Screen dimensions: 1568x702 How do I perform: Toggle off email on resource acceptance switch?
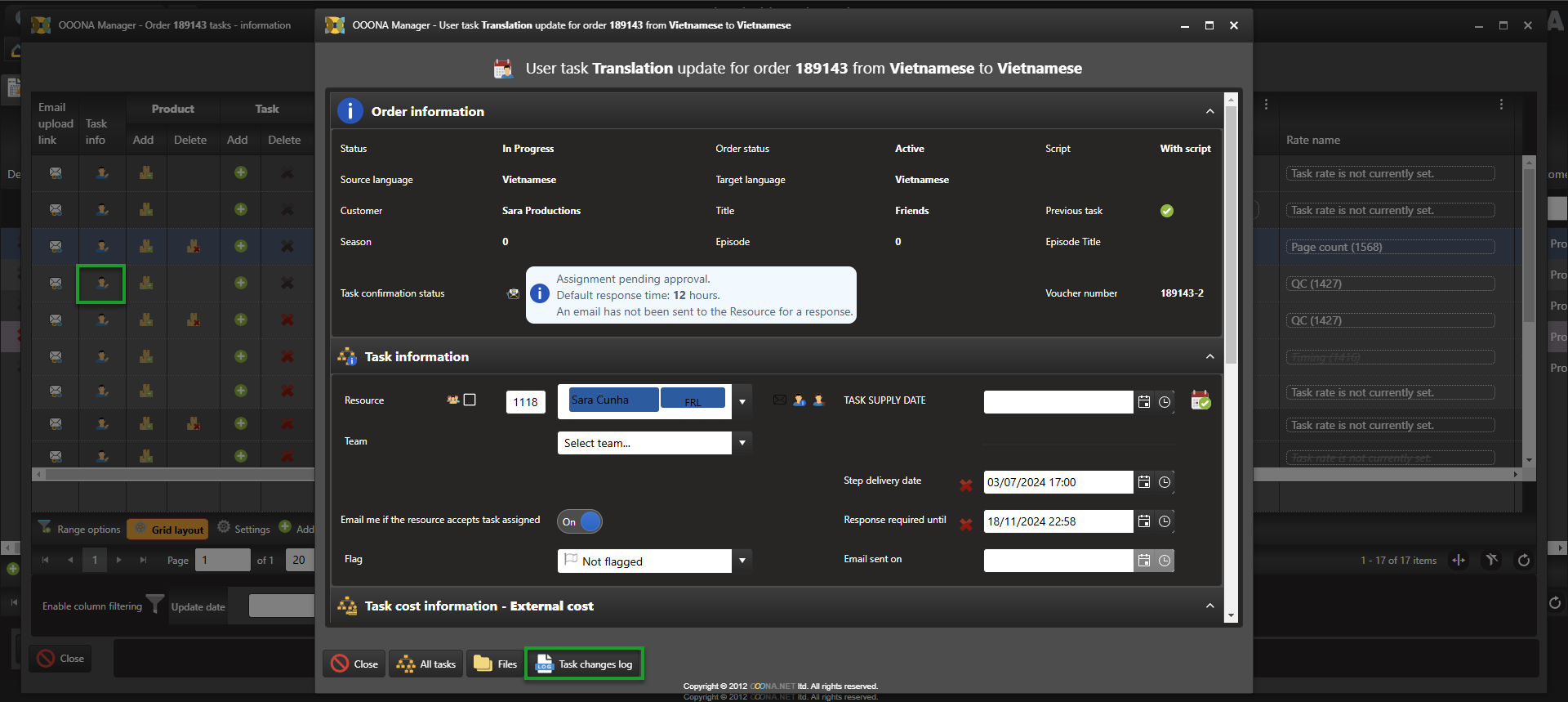tap(580, 521)
